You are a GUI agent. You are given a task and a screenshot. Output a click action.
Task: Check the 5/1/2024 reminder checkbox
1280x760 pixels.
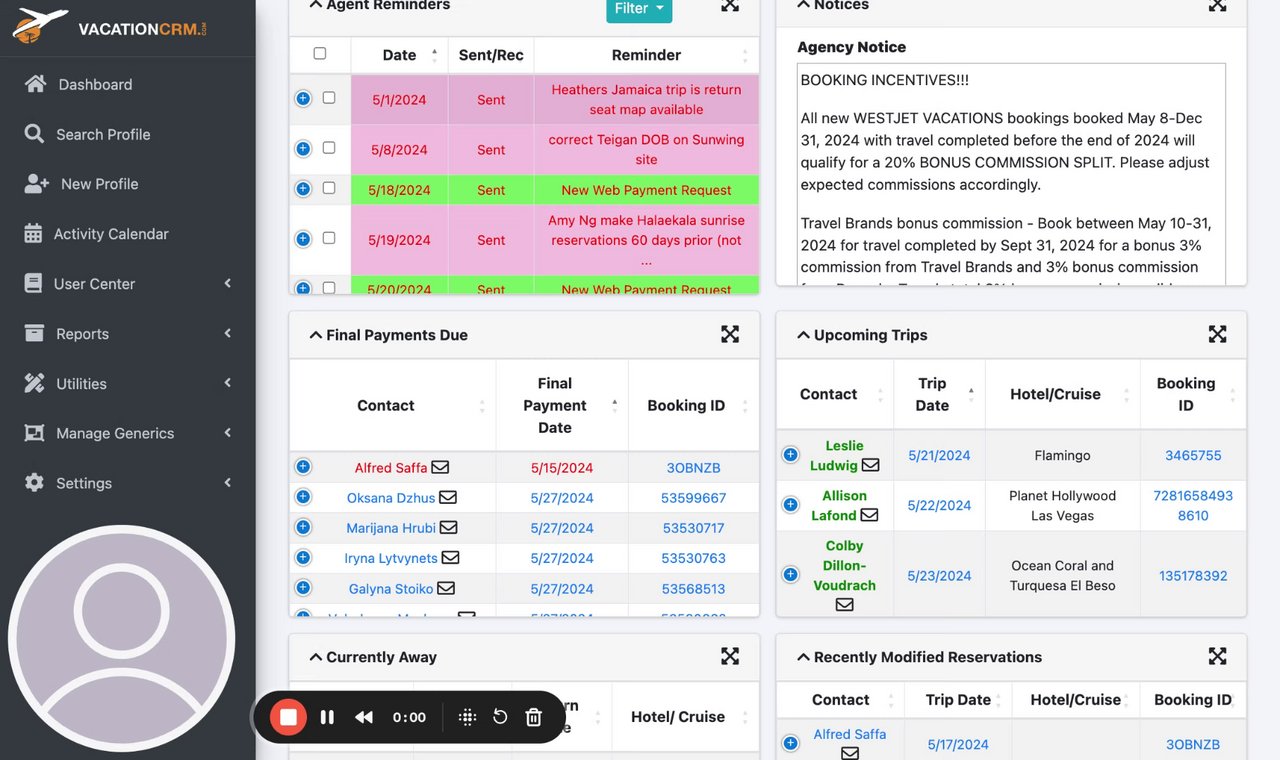[329, 98]
